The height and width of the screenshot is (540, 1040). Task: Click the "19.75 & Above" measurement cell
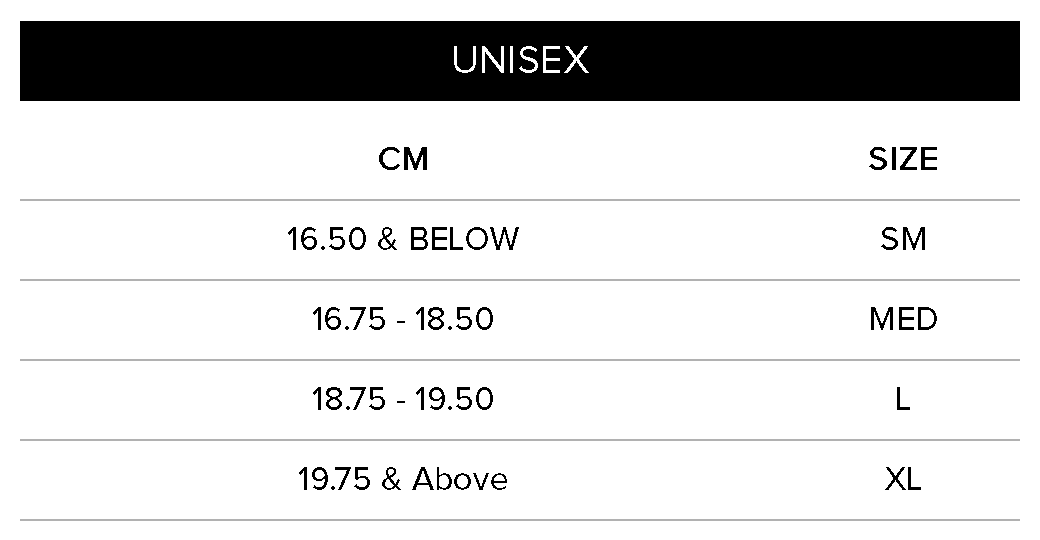403,480
